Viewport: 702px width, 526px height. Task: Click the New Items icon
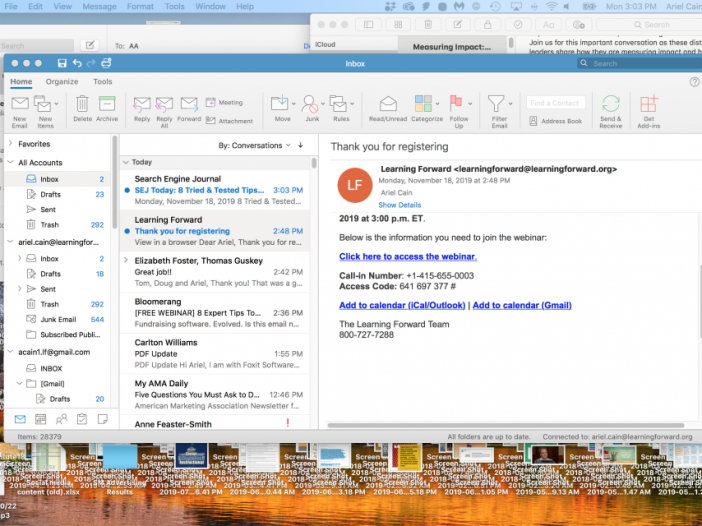[x=43, y=104]
